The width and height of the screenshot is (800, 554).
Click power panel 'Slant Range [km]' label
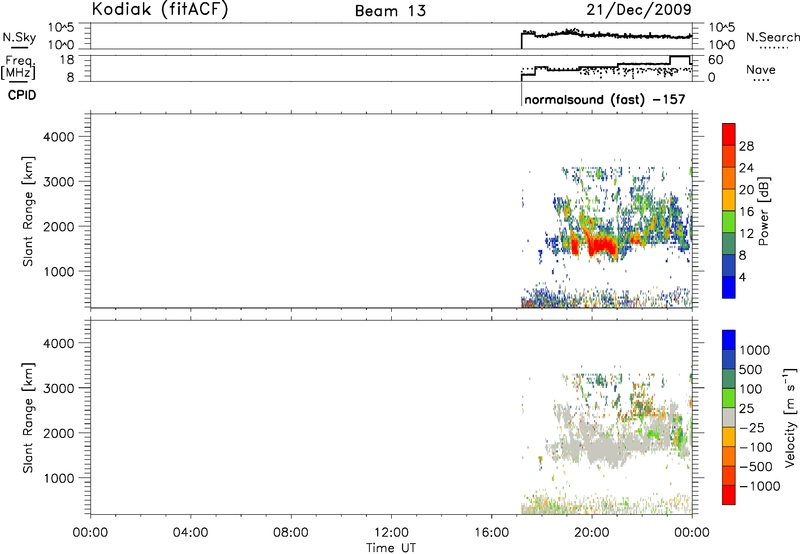point(28,211)
